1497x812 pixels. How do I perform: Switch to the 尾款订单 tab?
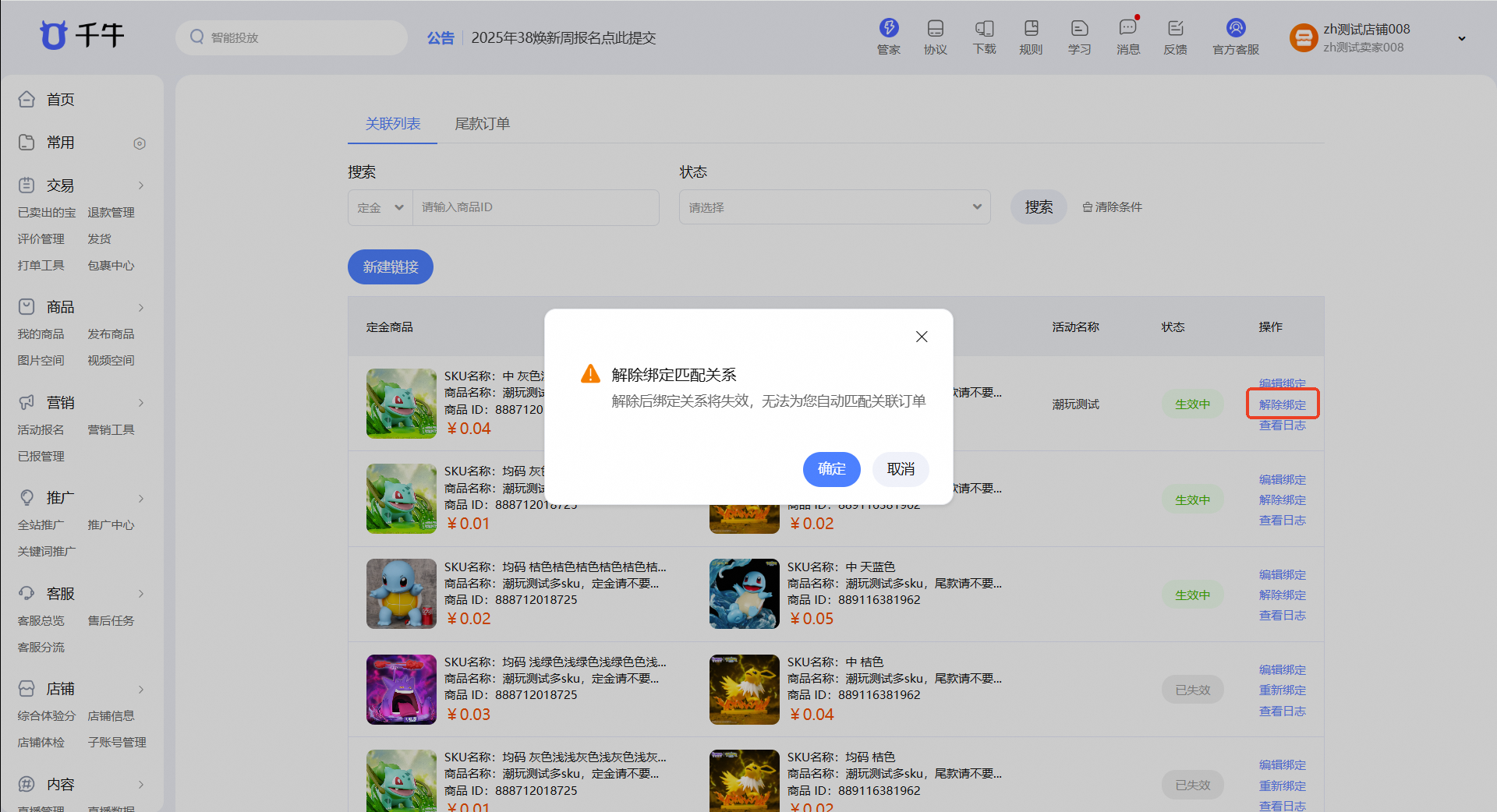coord(483,124)
